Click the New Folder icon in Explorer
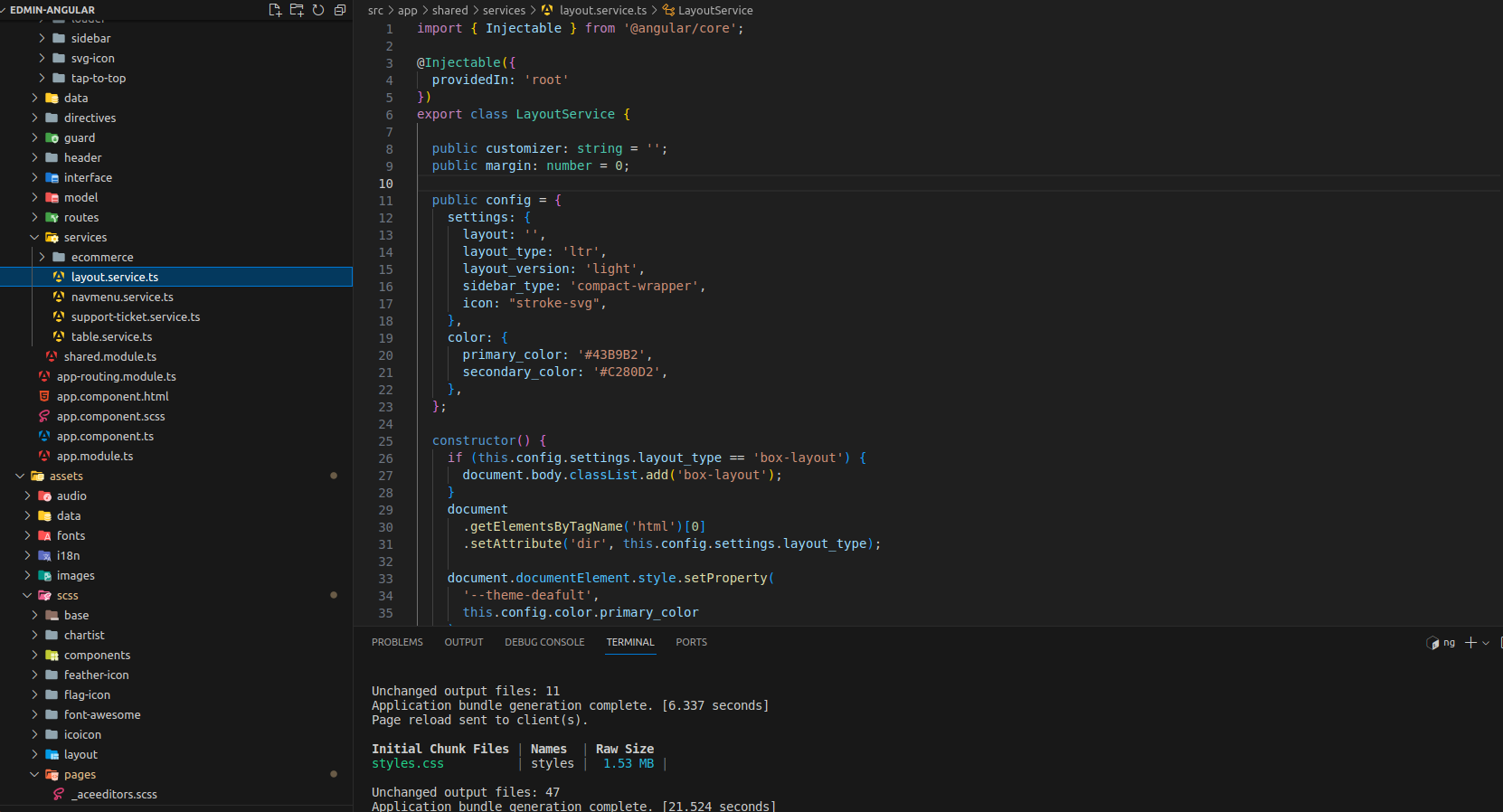1503x812 pixels. pyautogui.click(x=297, y=10)
